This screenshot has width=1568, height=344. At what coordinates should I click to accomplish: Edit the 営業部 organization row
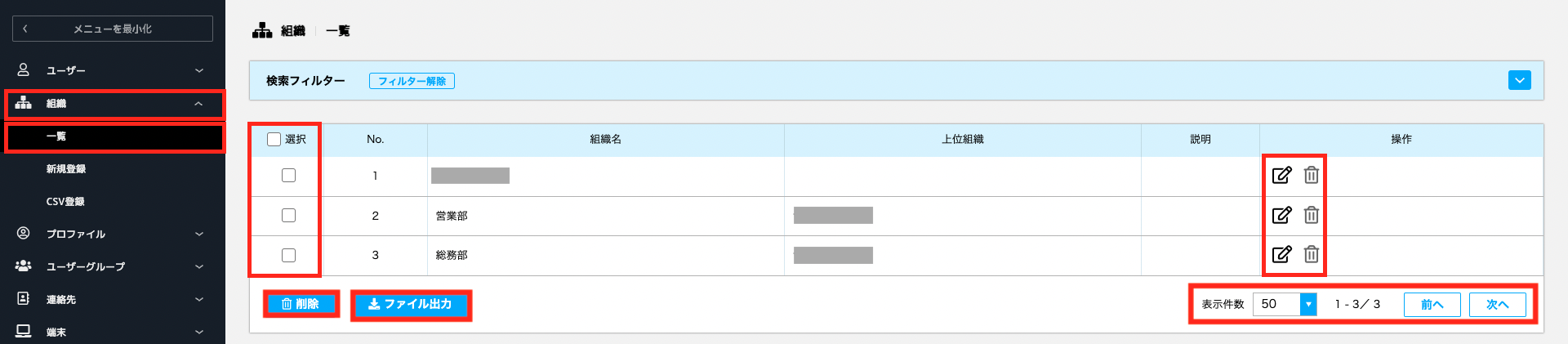coord(1281,215)
